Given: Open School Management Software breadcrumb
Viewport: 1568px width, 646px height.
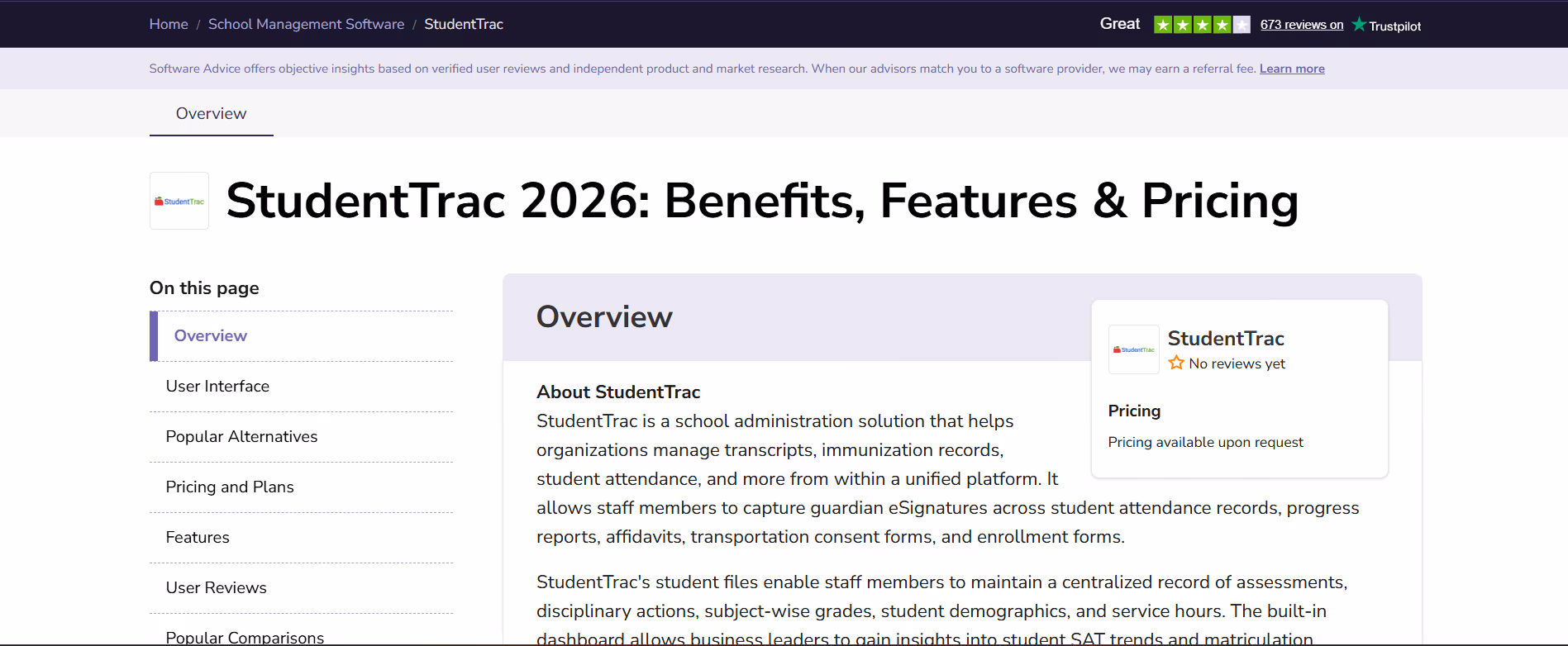Looking at the screenshot, I should point(306,24).
